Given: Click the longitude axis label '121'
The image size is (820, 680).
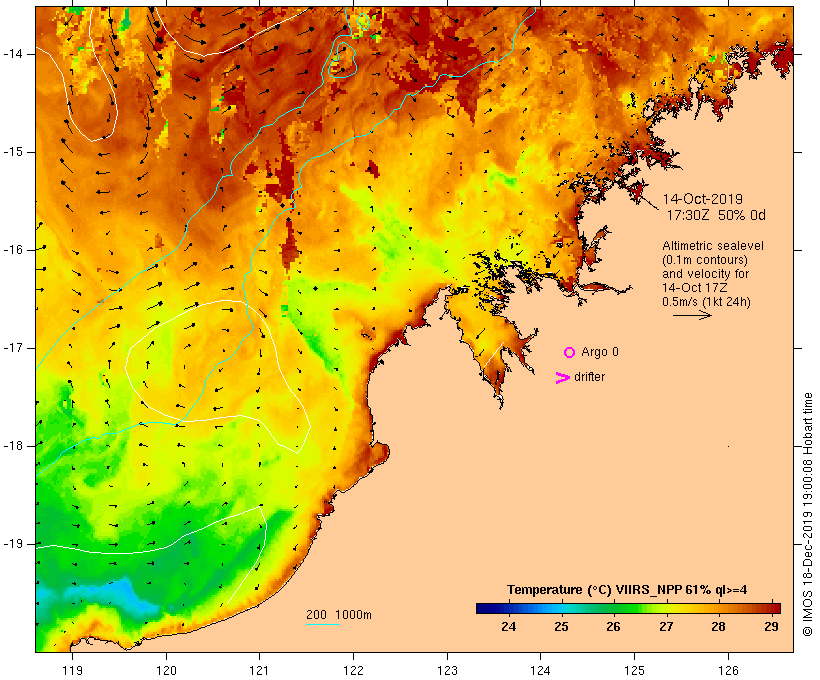Looking at the screenshot, I should tap(259, 670).
